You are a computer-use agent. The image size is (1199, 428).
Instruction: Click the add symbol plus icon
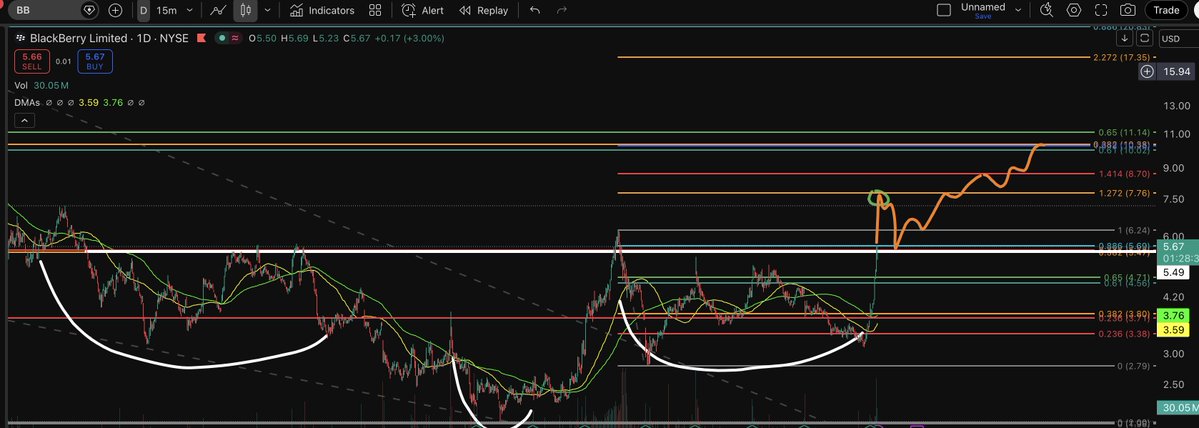116,10
